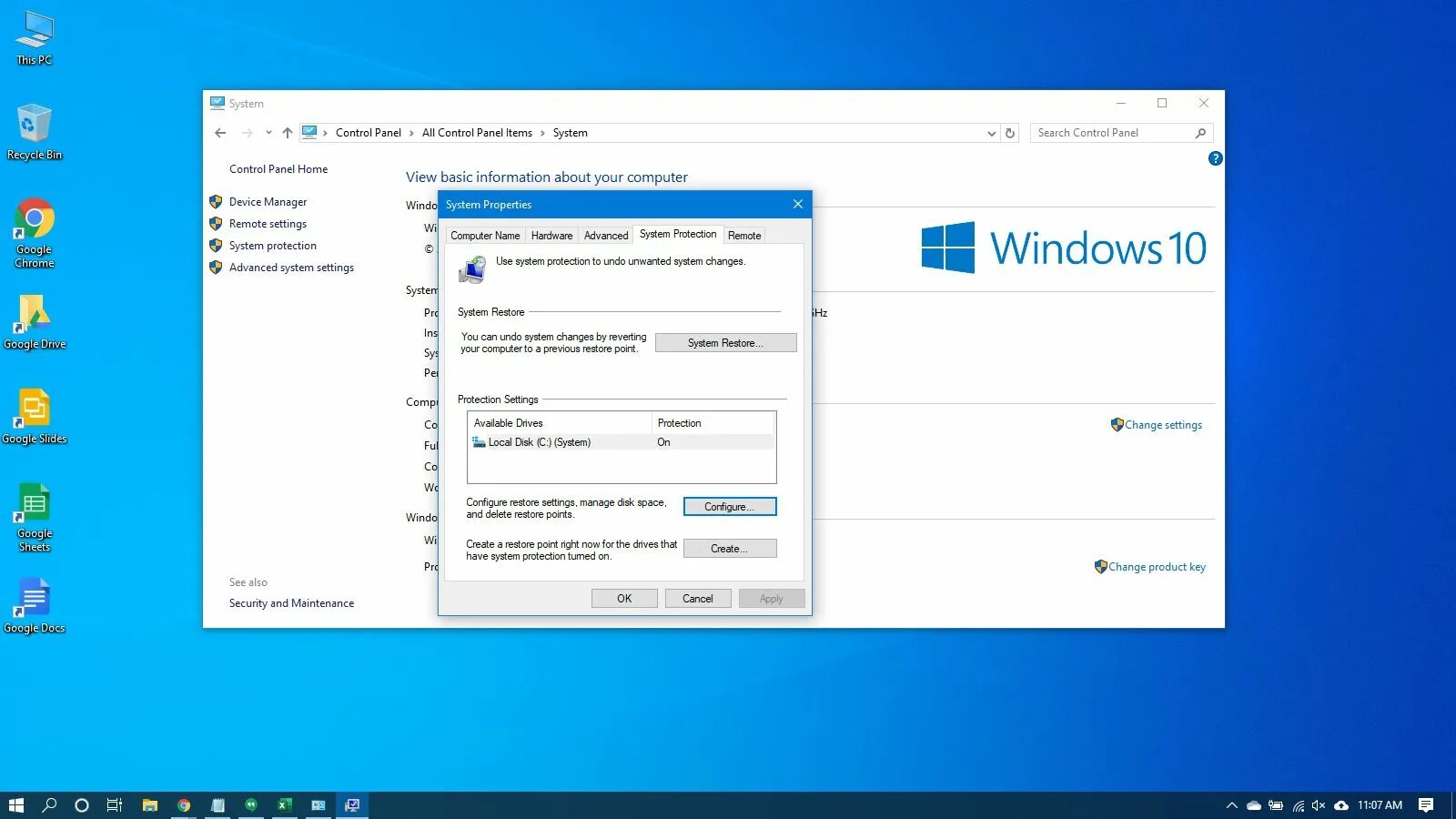Switch to the Remote tab
The height and width of the screenshot is (819, 1456).
coord(744,236)
